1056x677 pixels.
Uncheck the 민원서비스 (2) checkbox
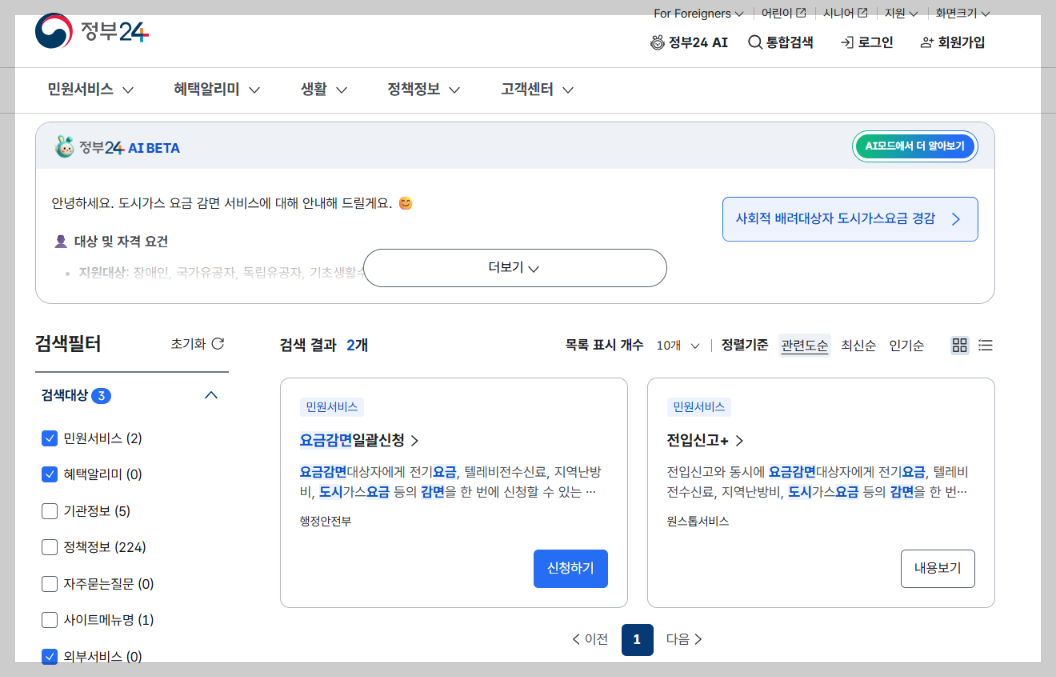pos(49,439)
